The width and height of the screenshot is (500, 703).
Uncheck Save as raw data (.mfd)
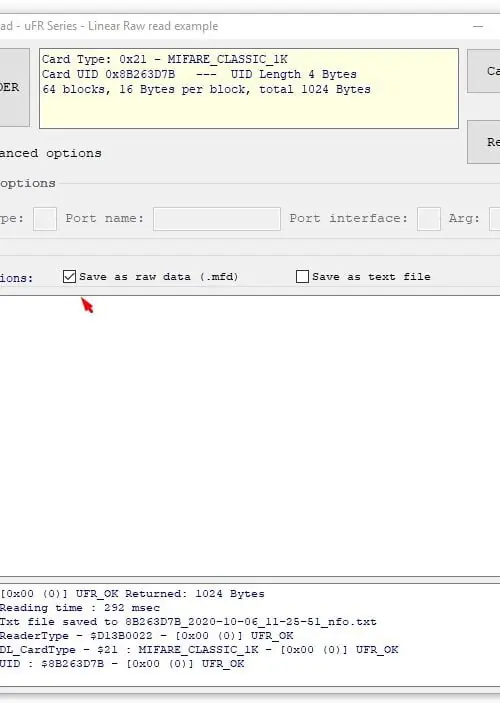pyautogui.click(x=69, y=277)
